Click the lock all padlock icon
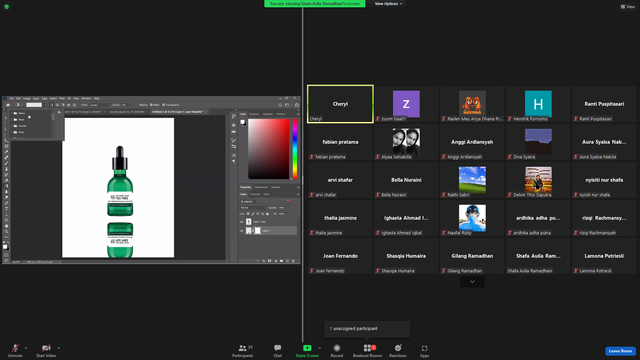640x360 pixels. tap(267, 213)
